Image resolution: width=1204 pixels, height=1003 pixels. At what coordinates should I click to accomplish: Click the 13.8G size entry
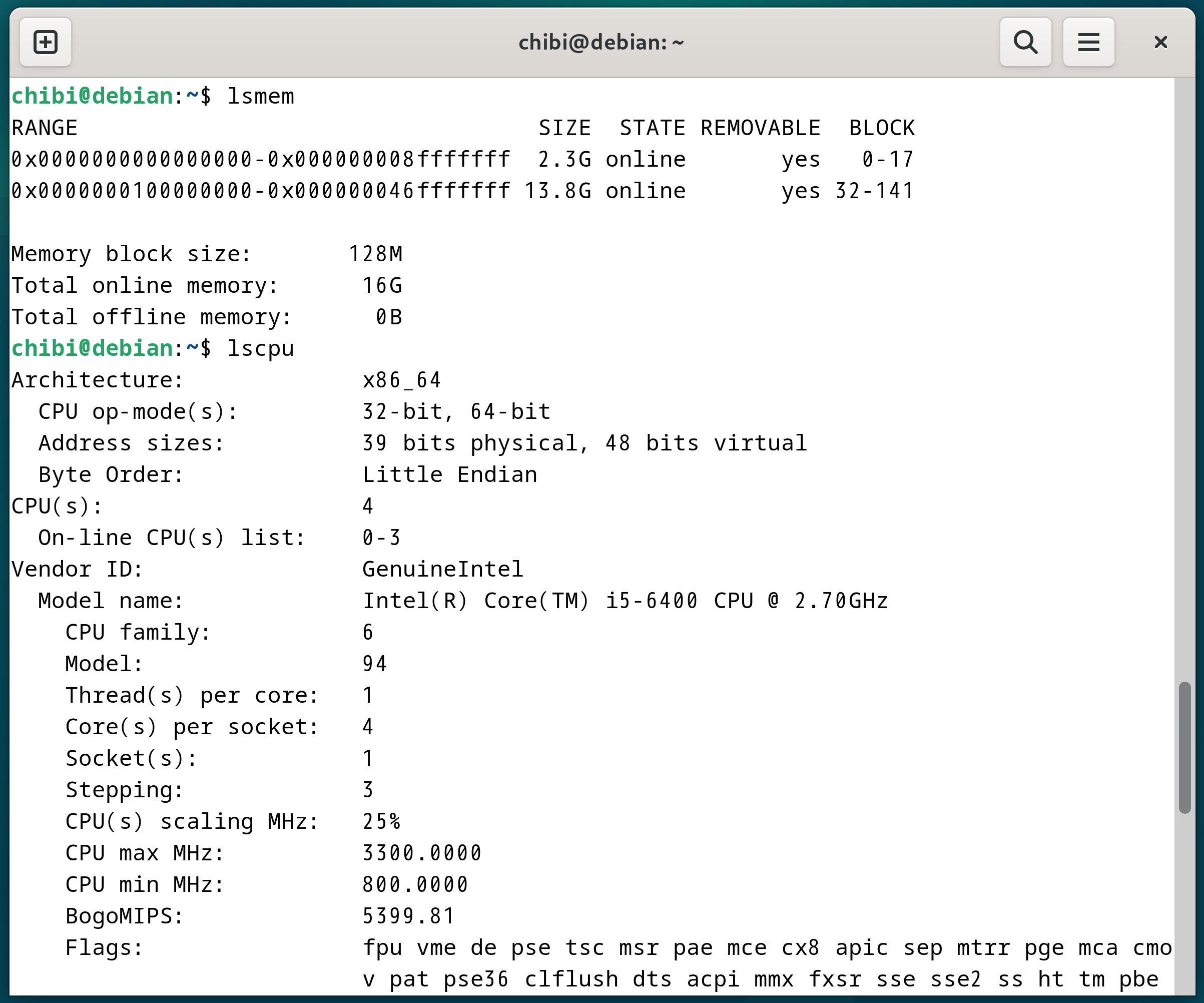coord(557,191)
